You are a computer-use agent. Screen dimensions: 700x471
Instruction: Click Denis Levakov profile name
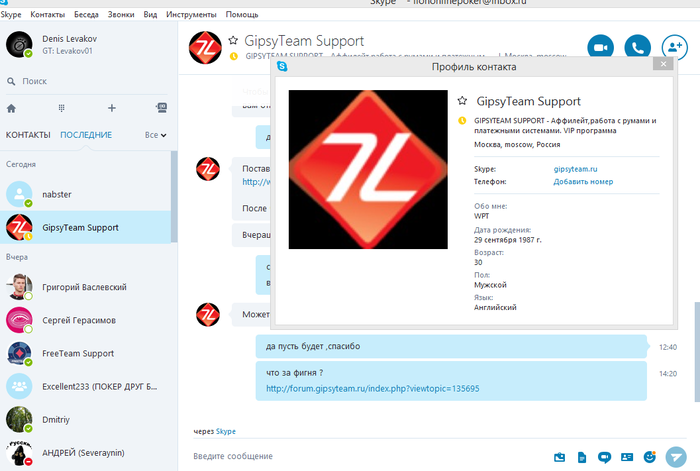69,39
